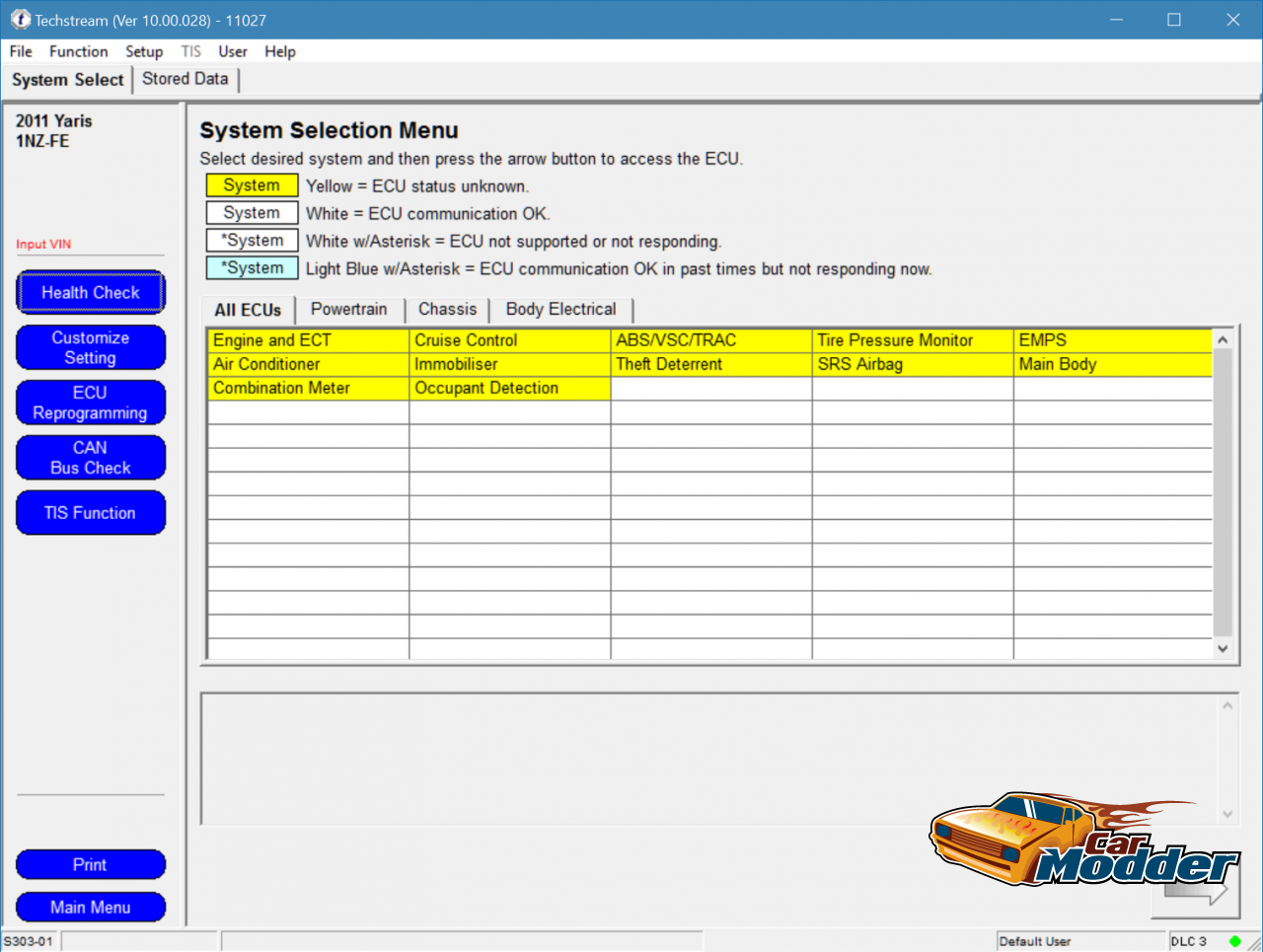This screenshot has height=952, width=1263.
Task: Minimize the Techstream window
Action: coord(1116,20)
